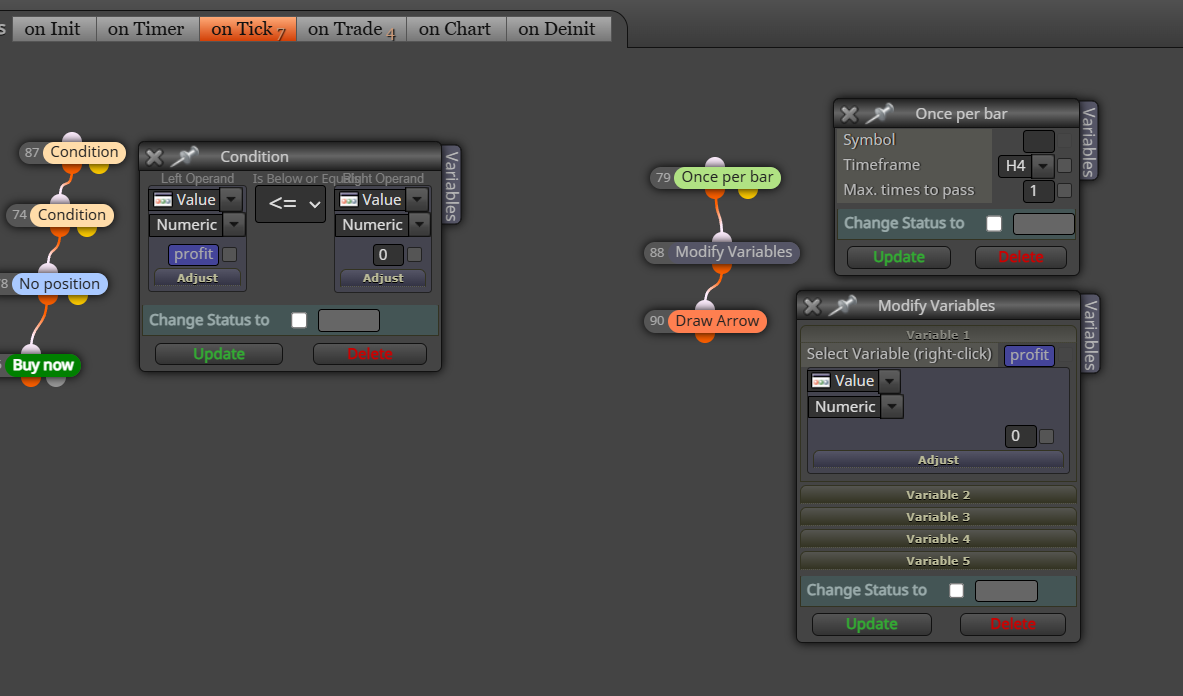Select the on Tick tab
1183x696 pixels.
[247, 29]
